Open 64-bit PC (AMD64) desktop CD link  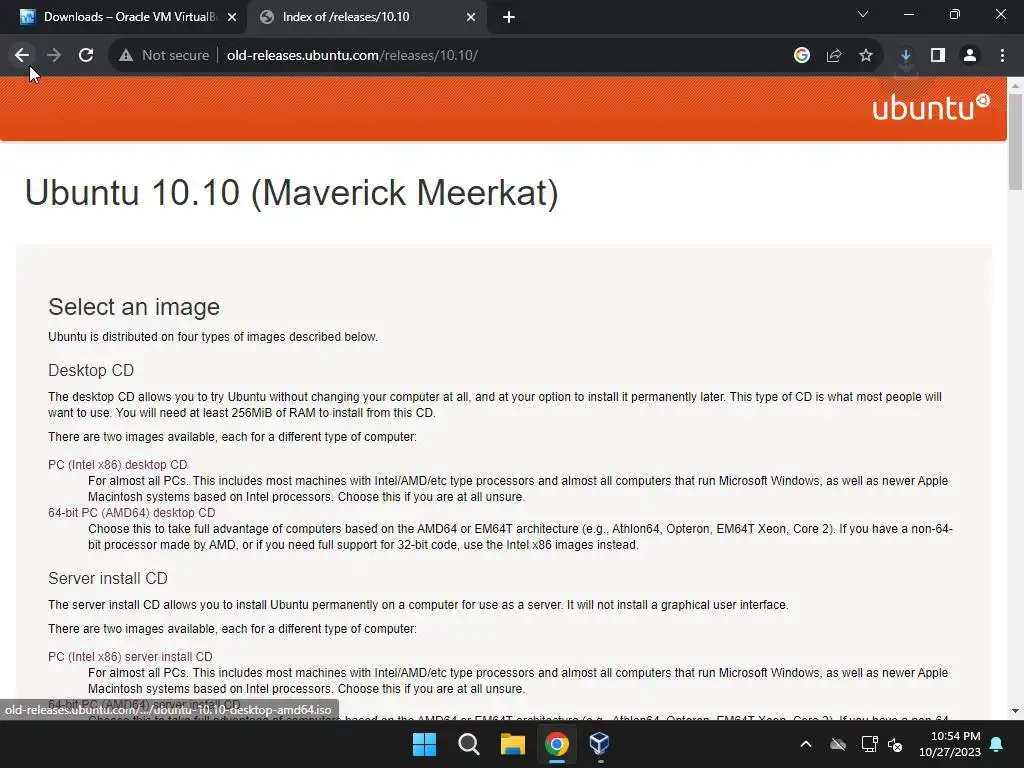click(131, 513)
